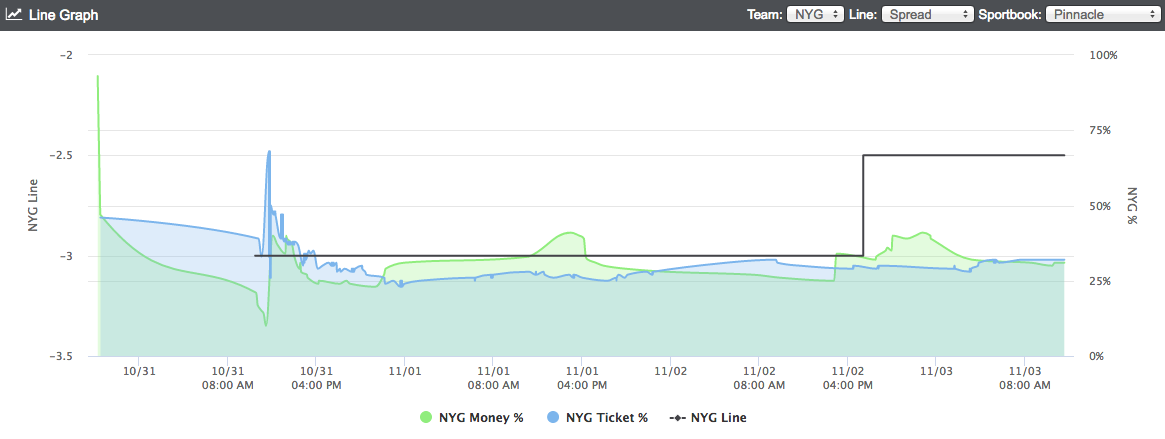Open the Team dropdown showing NYG
This screenshot has height=439, width=1165.
(x=815, y=14)
